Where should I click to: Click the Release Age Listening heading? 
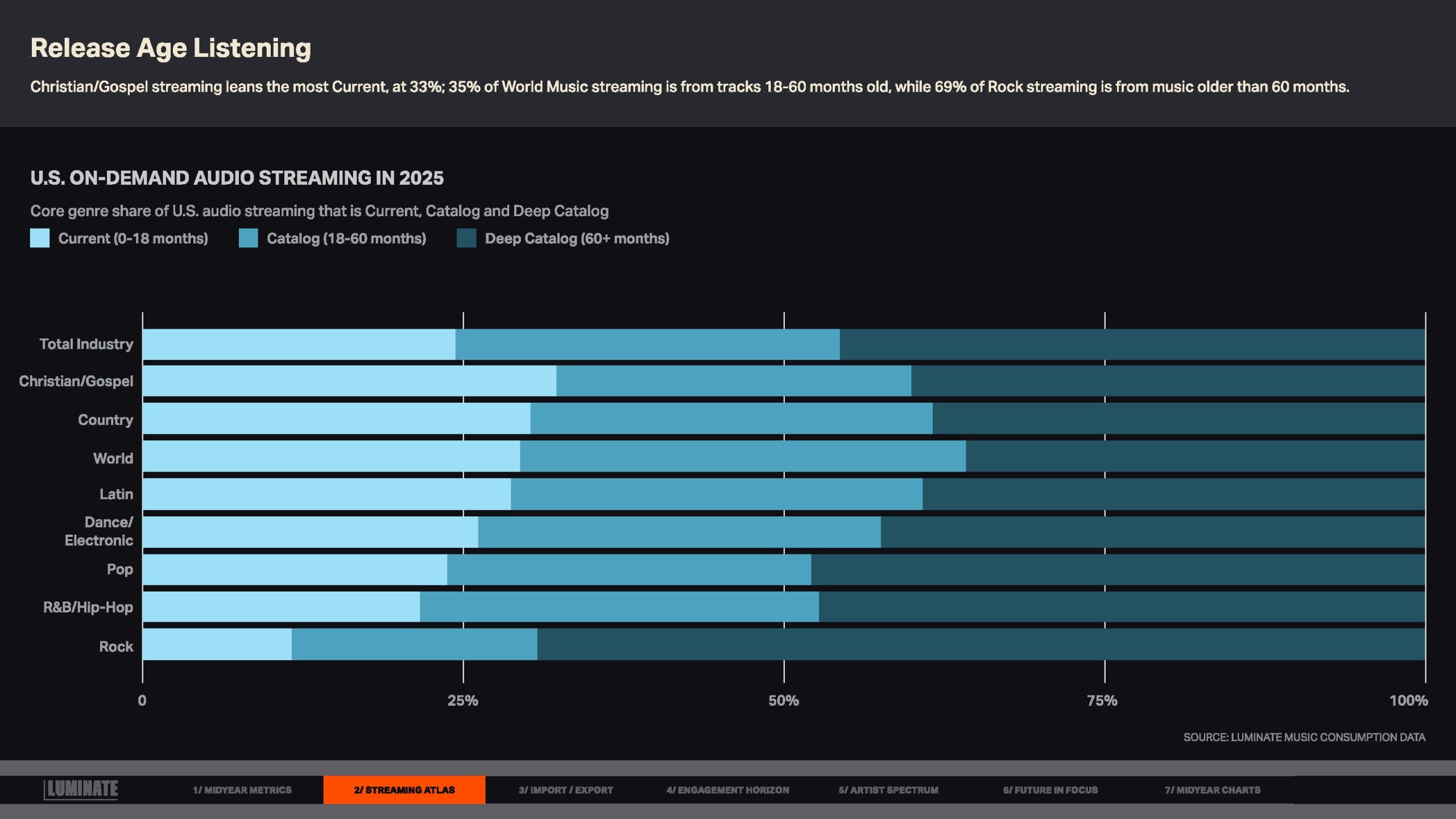(x=171, y=48)
